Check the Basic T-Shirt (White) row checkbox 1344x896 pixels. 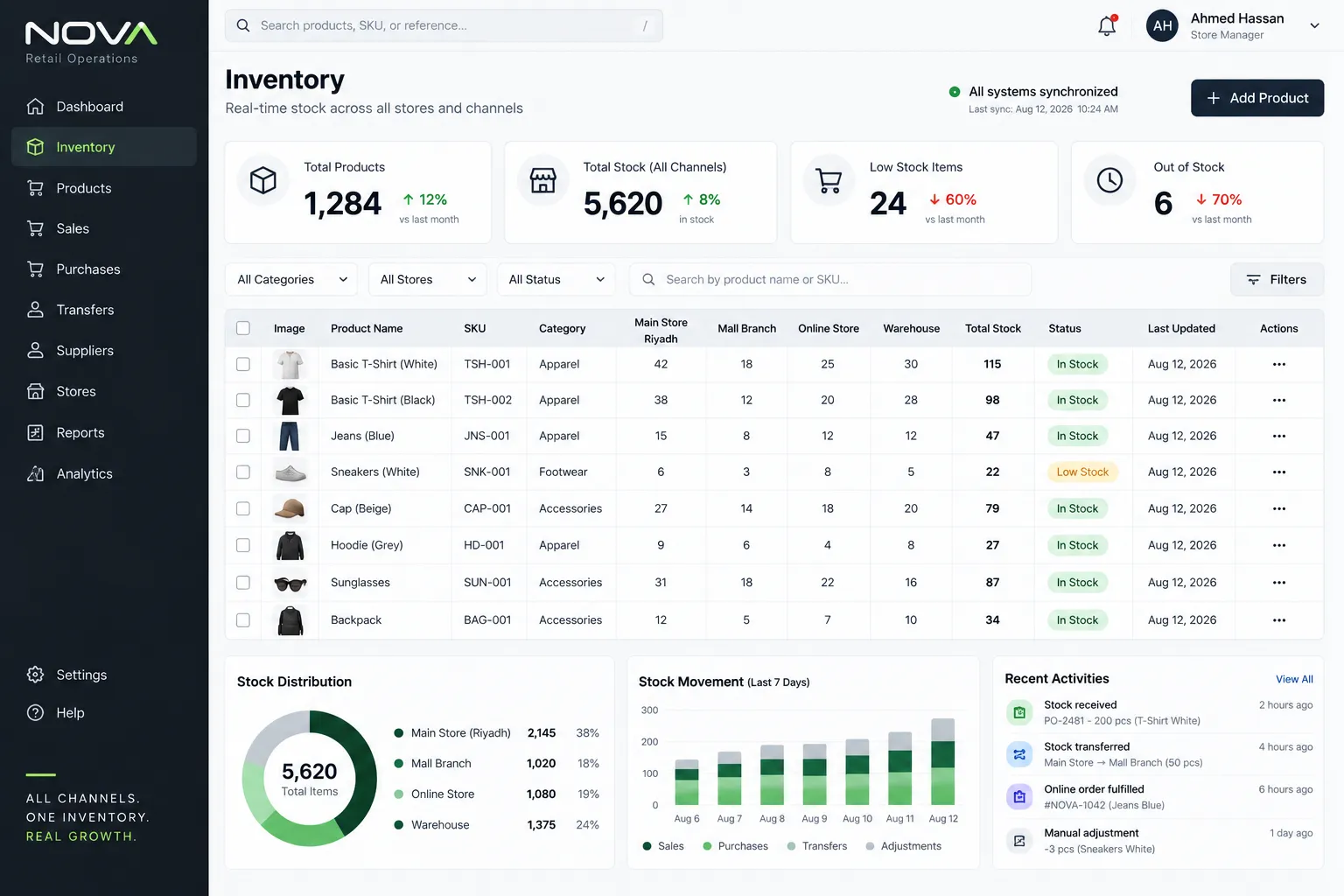coord(243,364)
